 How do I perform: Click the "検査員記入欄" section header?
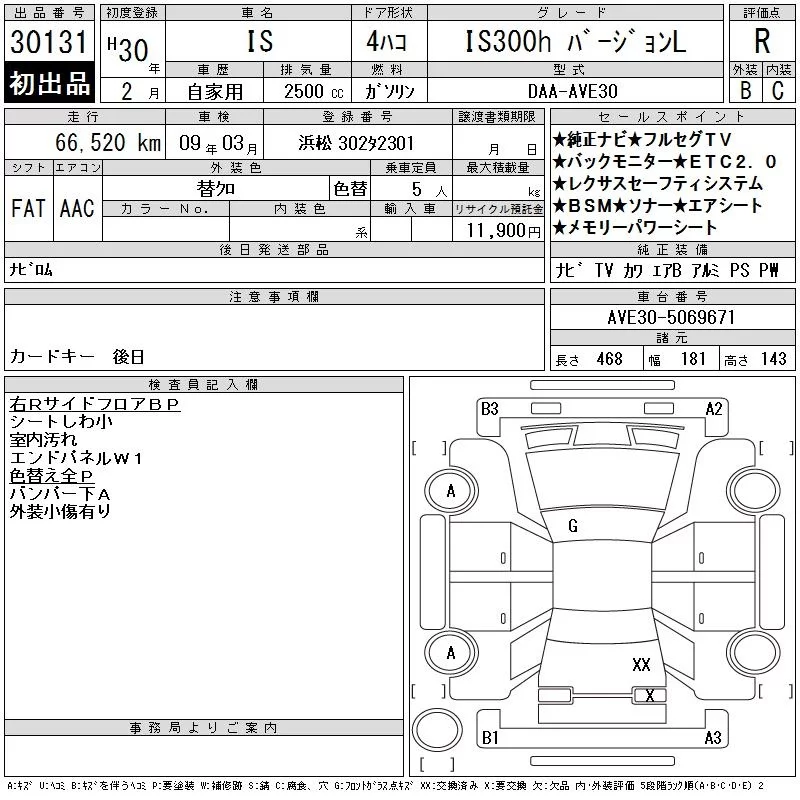click(203, 385)
